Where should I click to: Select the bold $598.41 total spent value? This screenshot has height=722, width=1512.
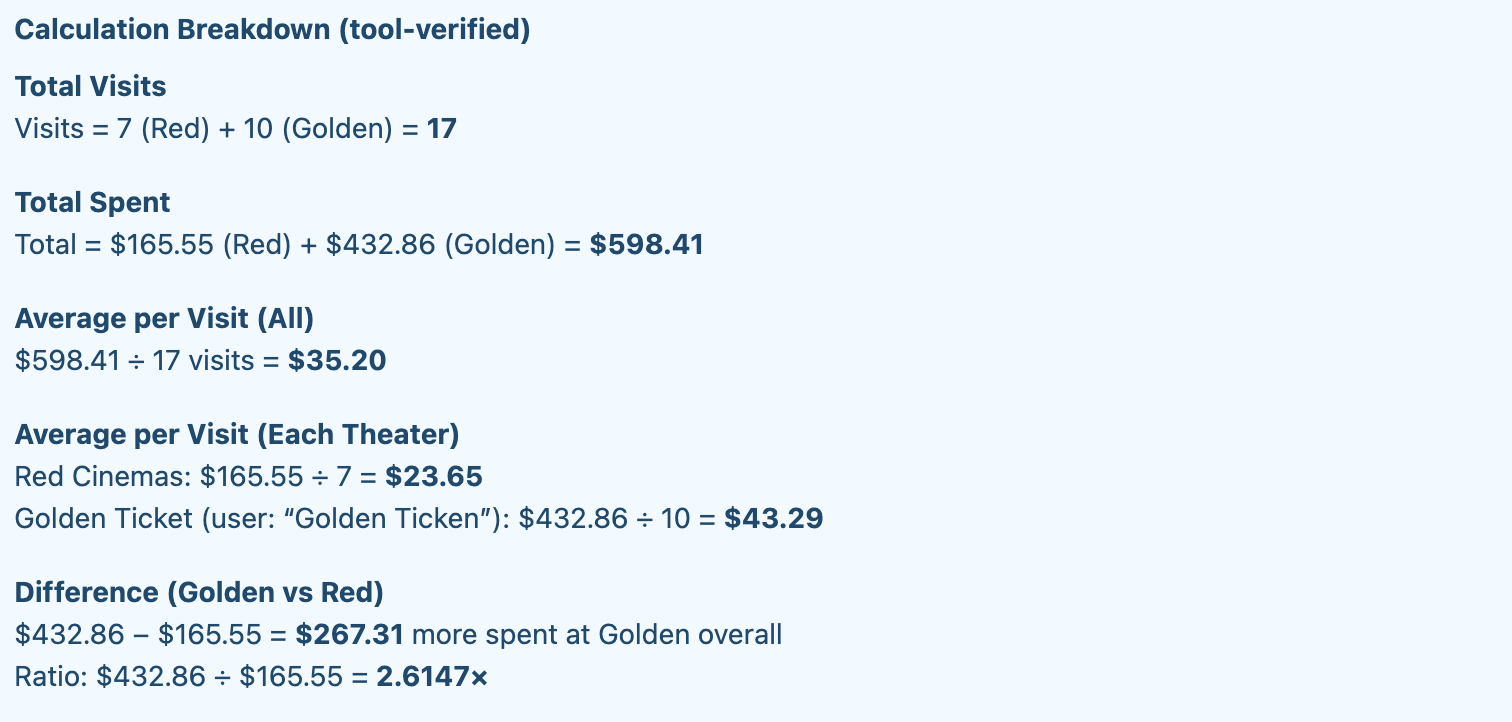click(646, 245)
